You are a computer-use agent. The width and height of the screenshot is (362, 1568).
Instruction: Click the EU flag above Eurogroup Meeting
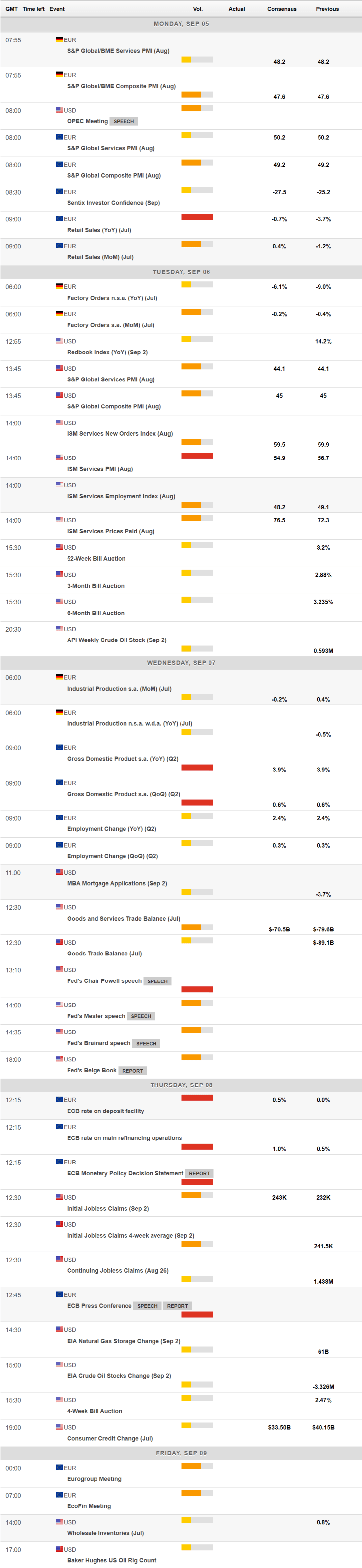coord(59,1468)
